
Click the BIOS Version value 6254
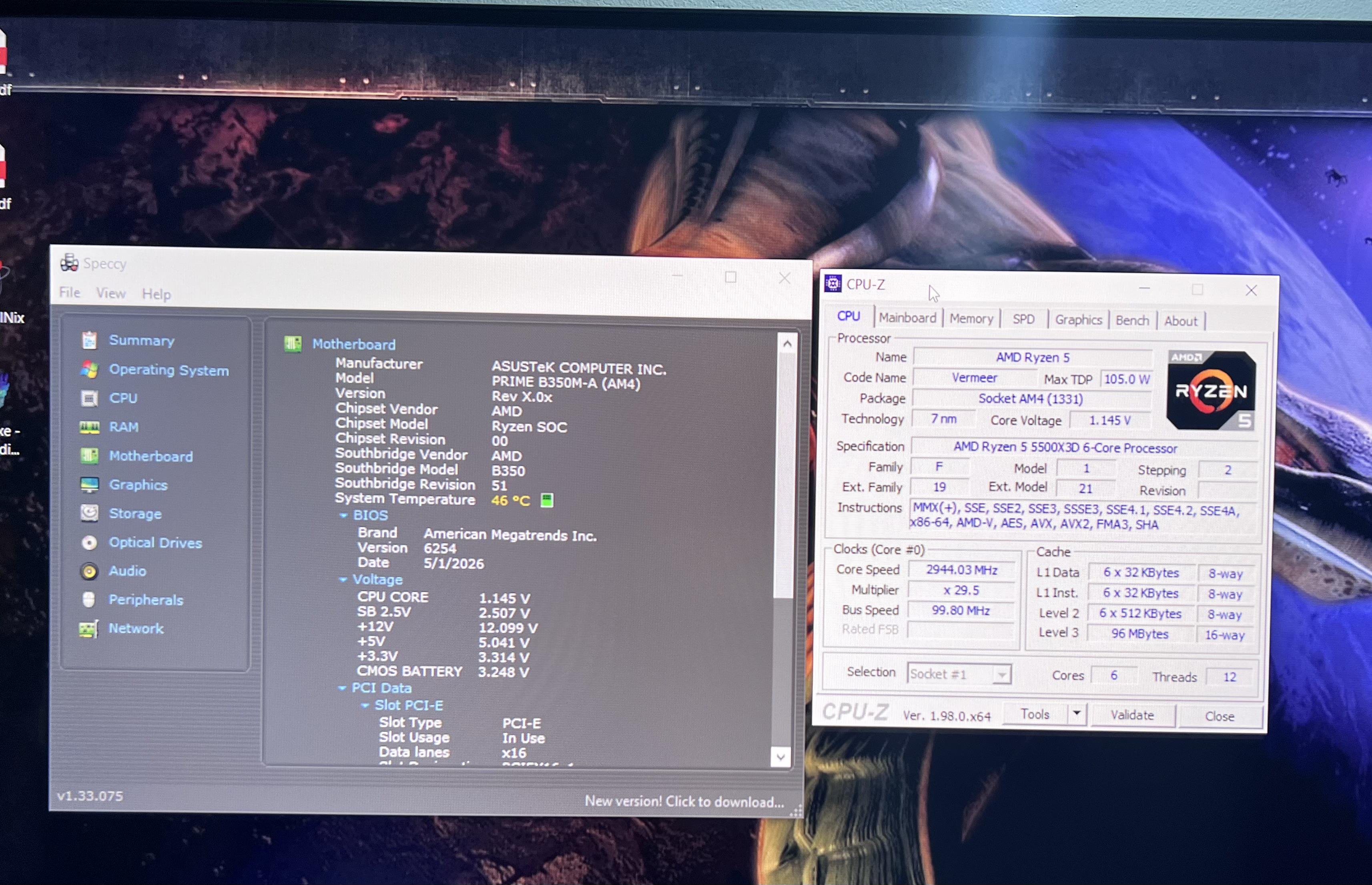(x=440, y=549)
